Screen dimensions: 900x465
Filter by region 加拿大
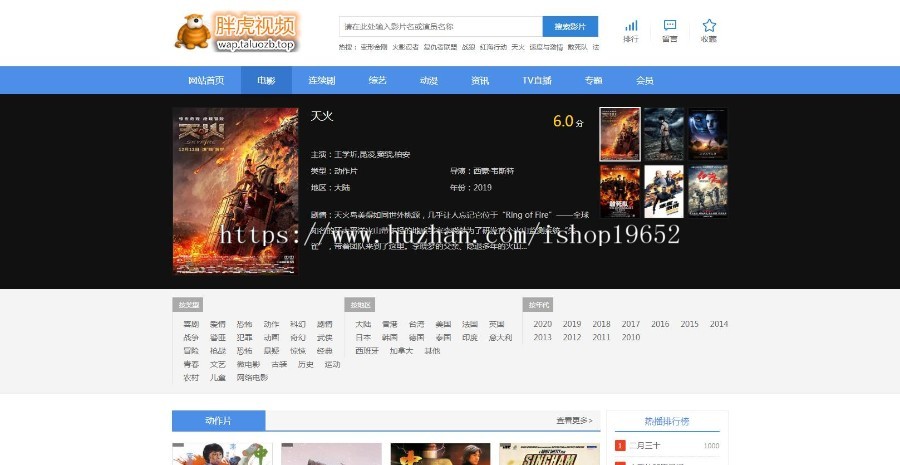(x=401, y=350)
